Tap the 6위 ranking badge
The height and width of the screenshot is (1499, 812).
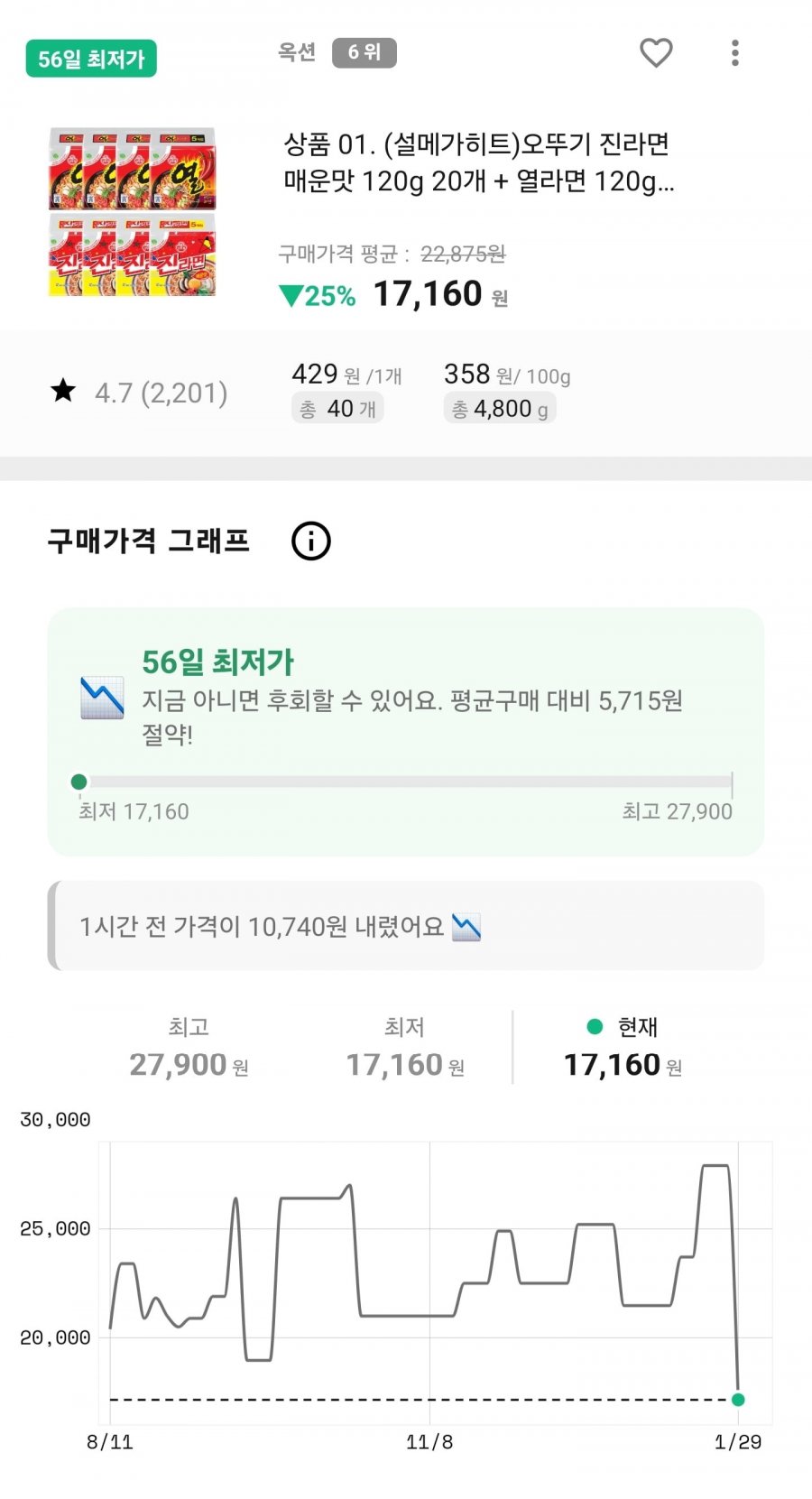364,52
